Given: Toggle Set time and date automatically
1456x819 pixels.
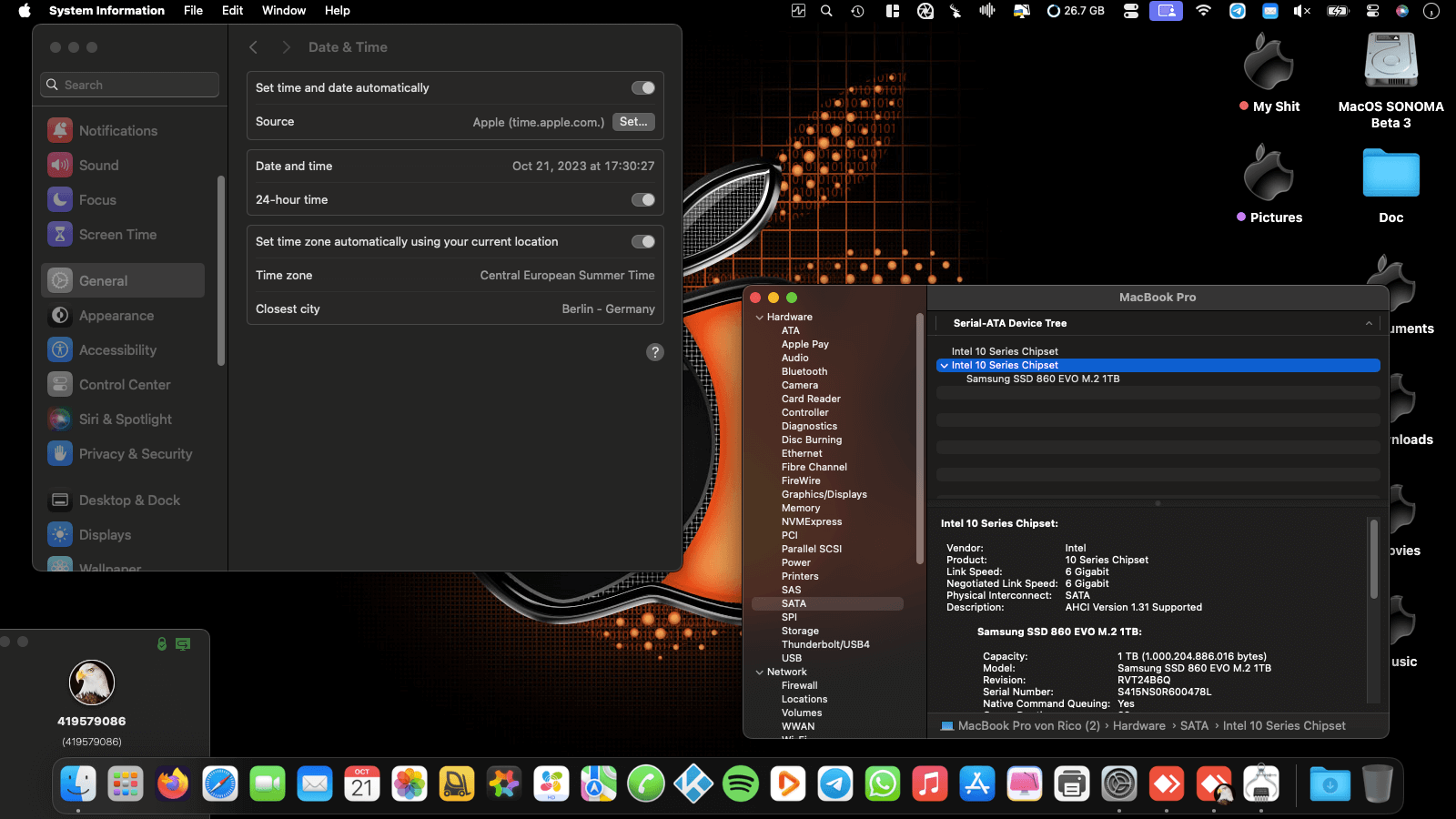Looking at the screenshot, I should click(x=643, y=88).
